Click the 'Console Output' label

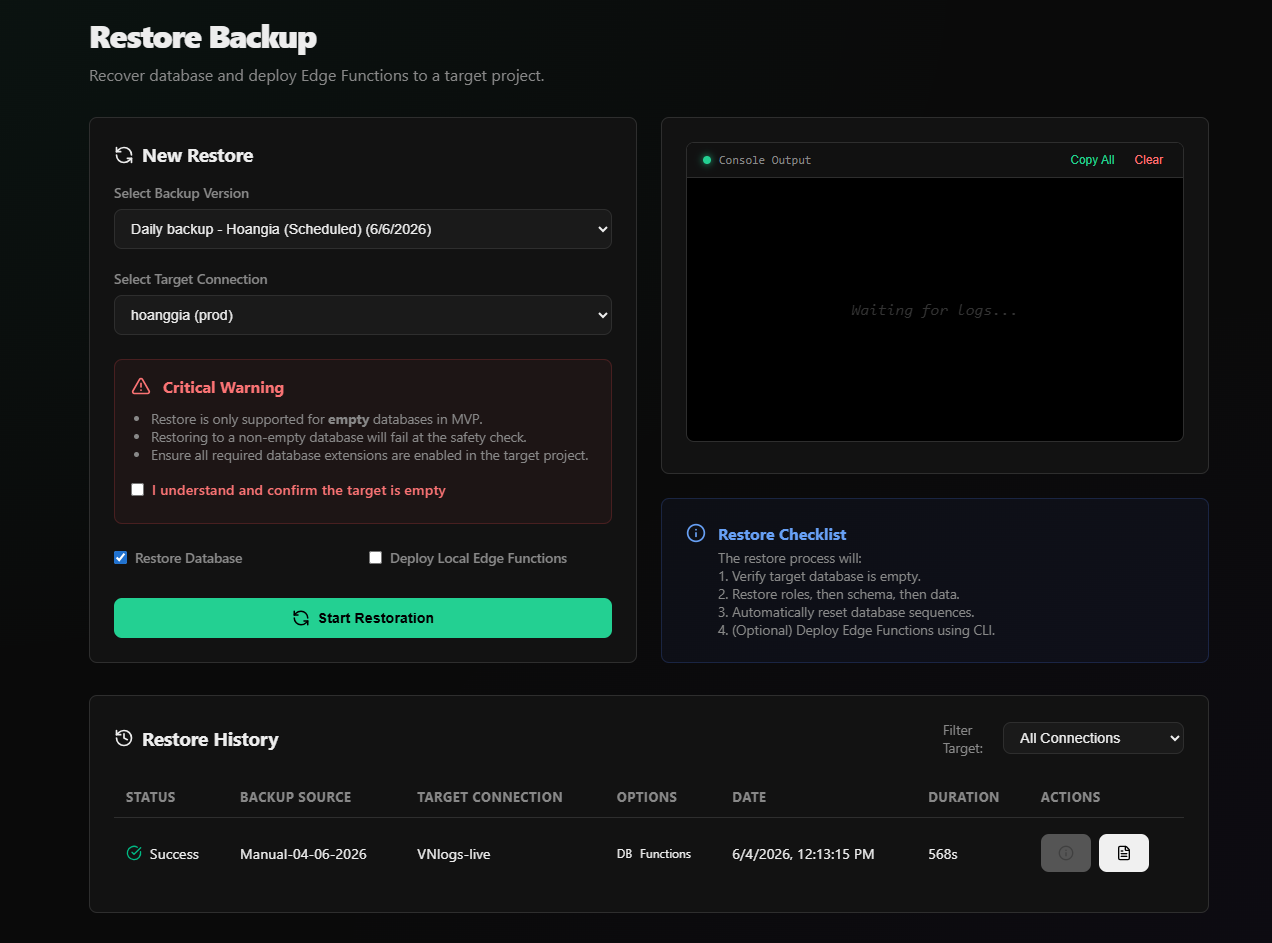pos(765,160)
